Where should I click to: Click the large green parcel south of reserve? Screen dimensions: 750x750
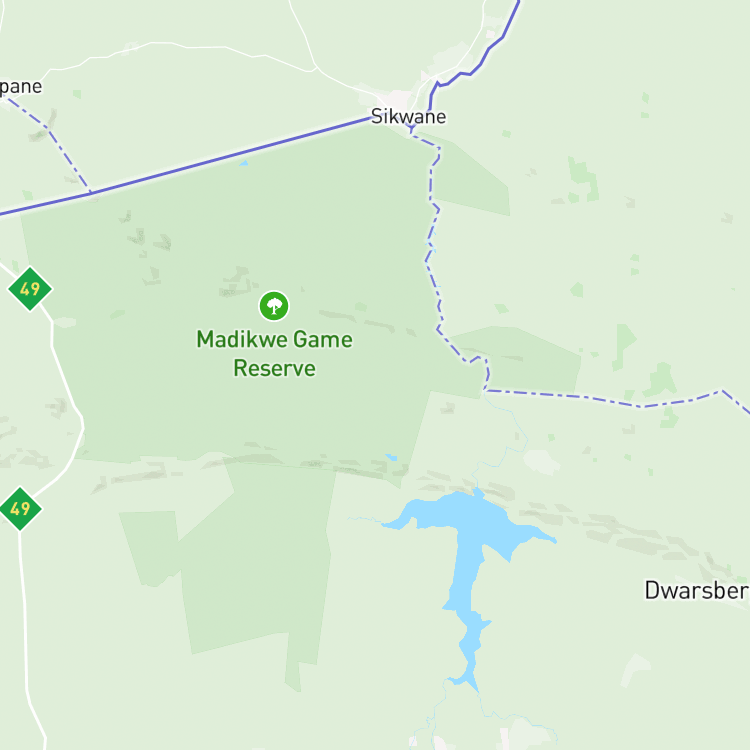click(x=256, y=564)
